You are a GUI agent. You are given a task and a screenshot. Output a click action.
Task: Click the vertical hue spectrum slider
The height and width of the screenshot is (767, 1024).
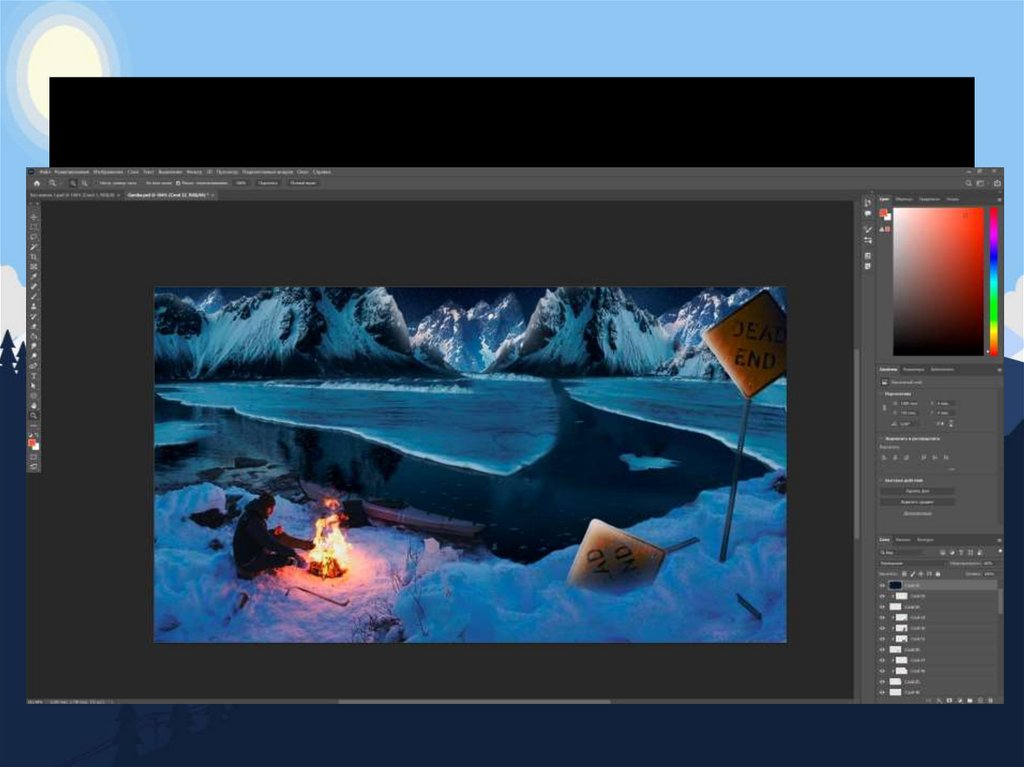[x=993, y=281]
